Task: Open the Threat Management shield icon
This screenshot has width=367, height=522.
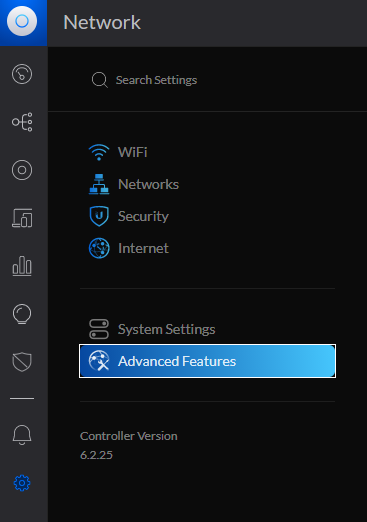Action: click(x=22, y=362)
